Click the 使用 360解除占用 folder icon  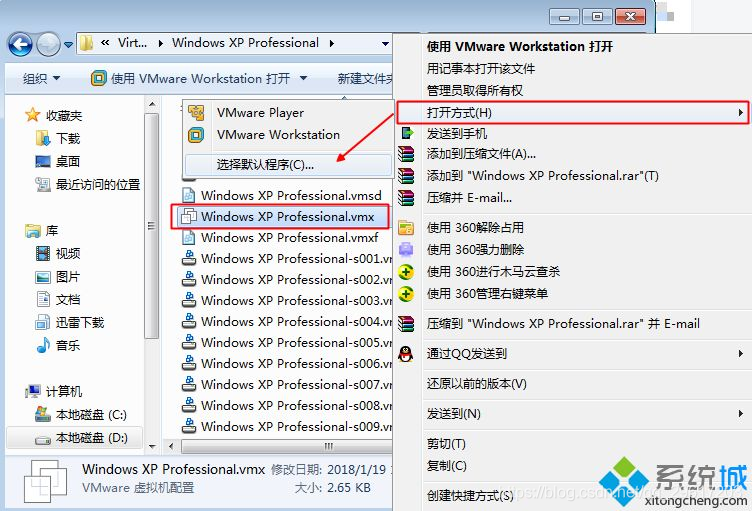tap(406, 227)
